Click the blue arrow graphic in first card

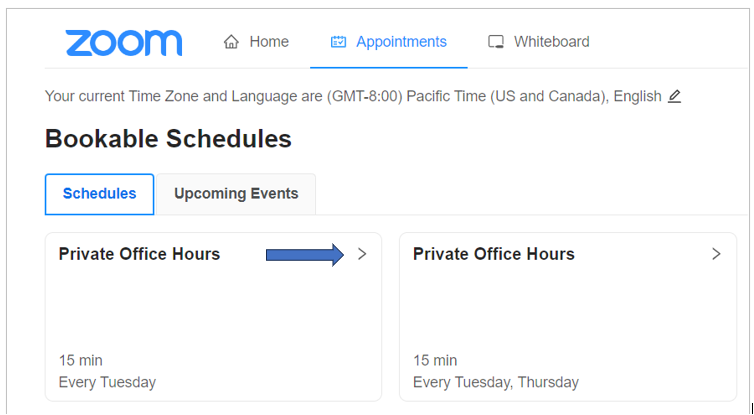[305, 254]
